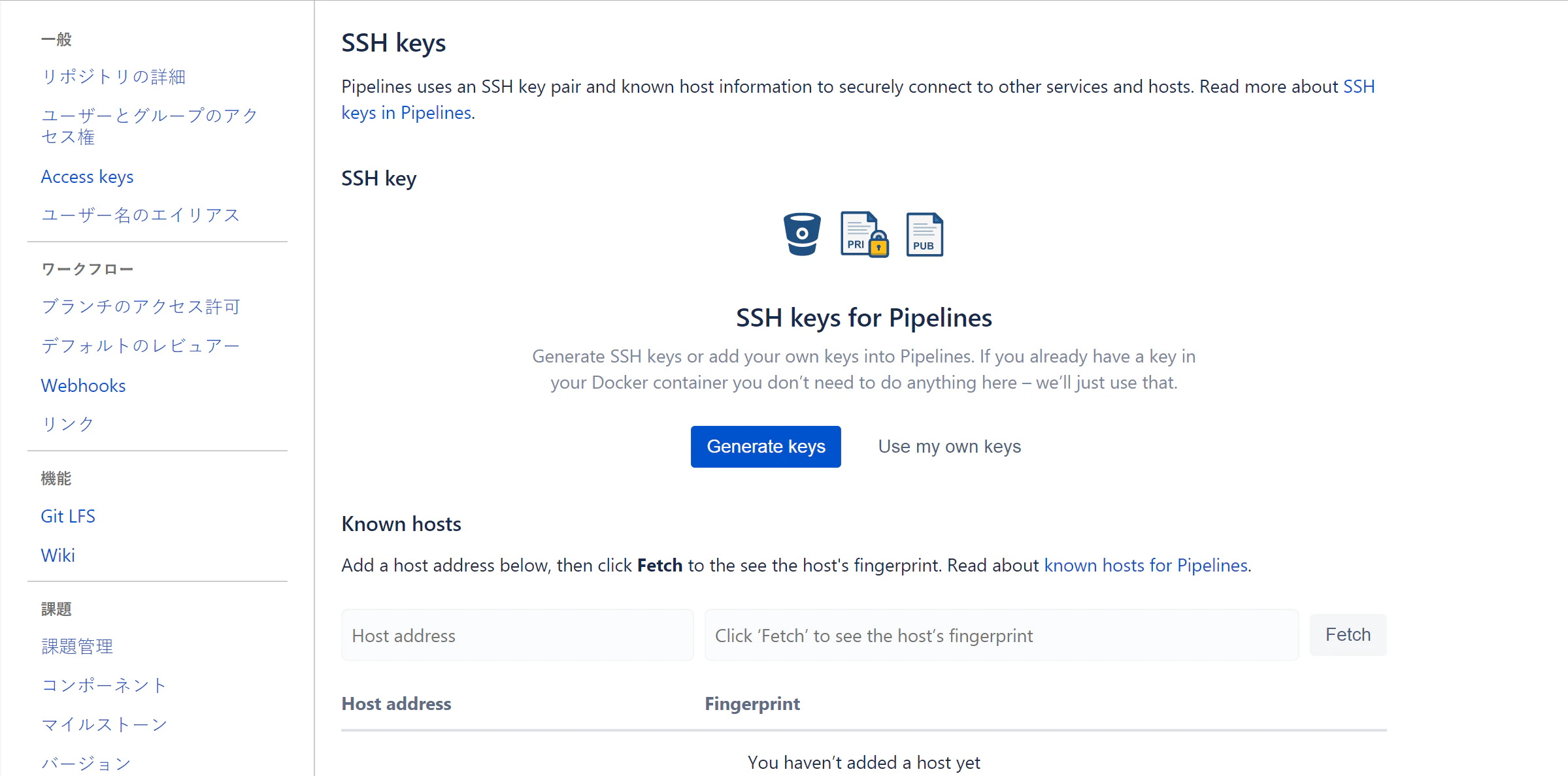
Task: Click the SSH keys for Pipelines heading
Action: (864, 318)
